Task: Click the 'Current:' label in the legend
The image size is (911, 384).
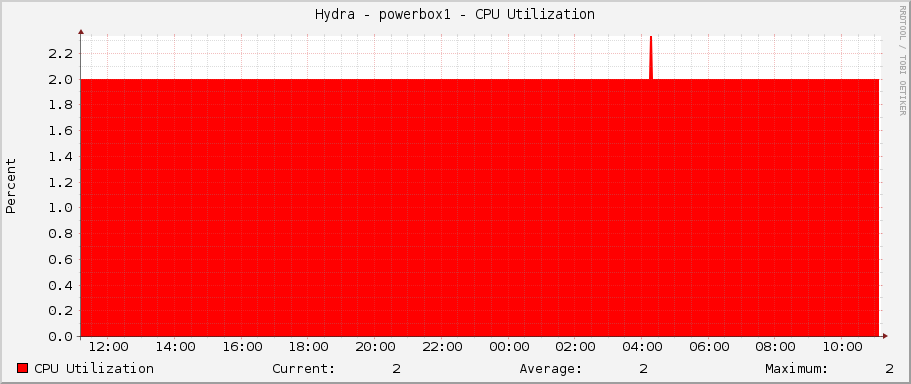Action: tap(304, 368)
